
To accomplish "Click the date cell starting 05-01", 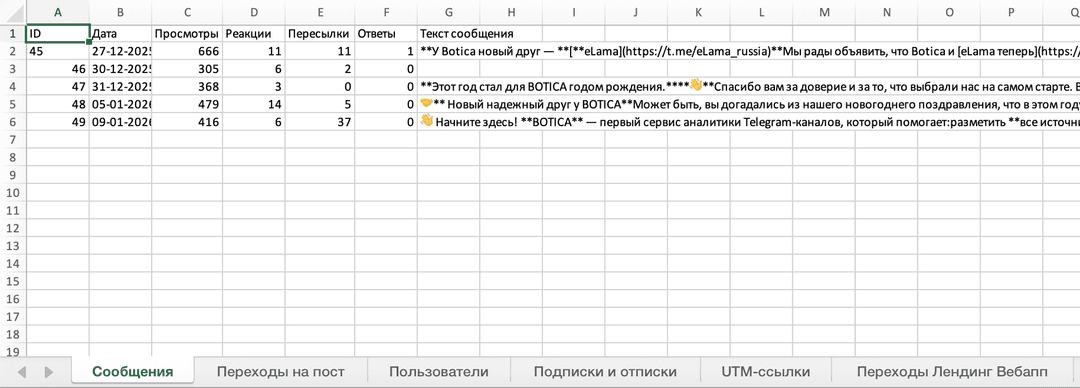I will tap(121, 104).
